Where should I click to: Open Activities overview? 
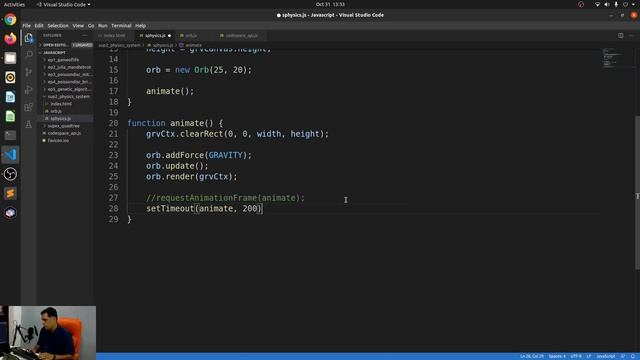point(14,4)
